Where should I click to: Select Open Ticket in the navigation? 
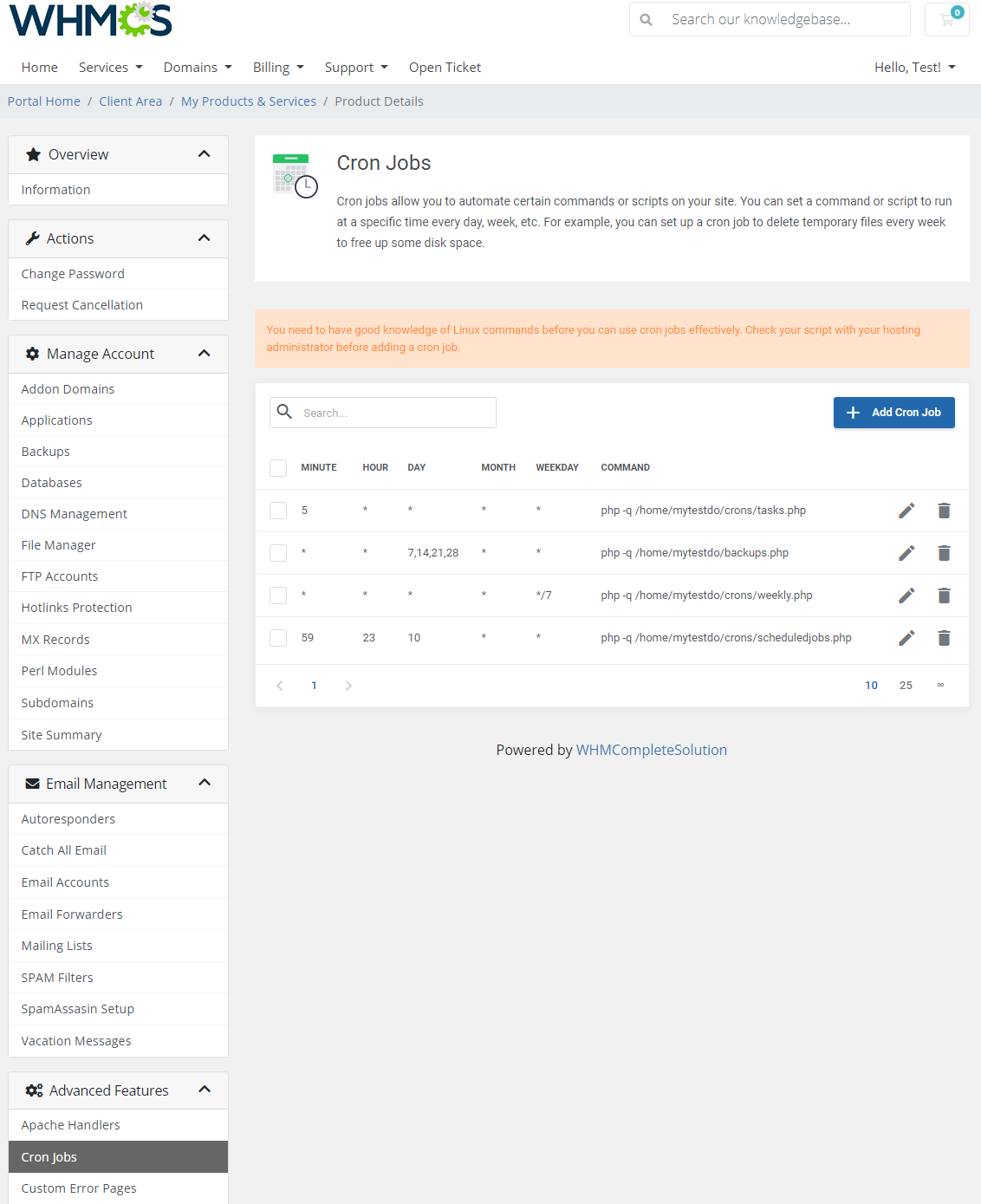[x=445, y=67]
